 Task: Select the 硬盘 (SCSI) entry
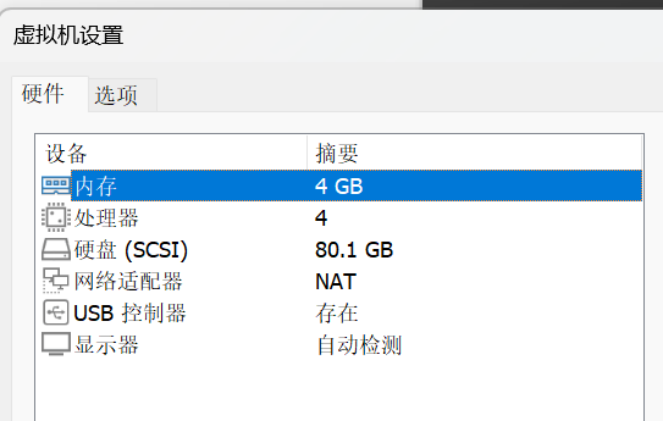pos(130,250)
